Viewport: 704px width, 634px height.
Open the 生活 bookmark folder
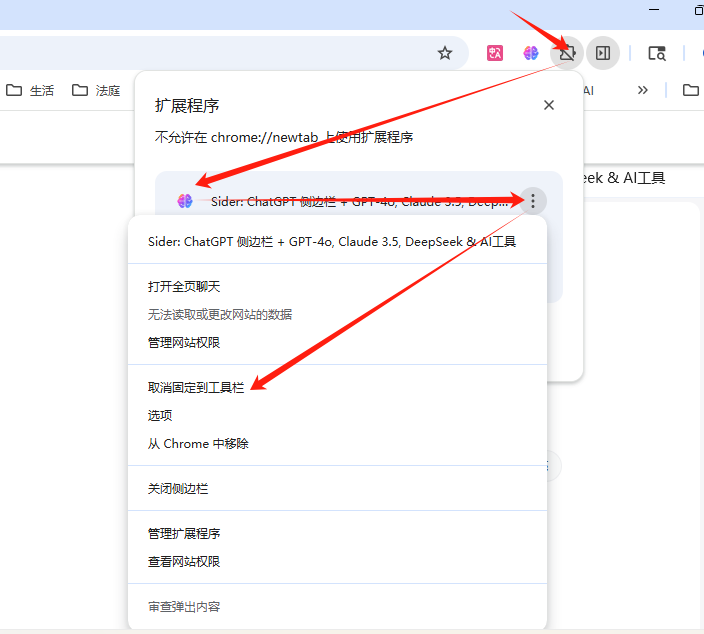(x=30, y=90)
